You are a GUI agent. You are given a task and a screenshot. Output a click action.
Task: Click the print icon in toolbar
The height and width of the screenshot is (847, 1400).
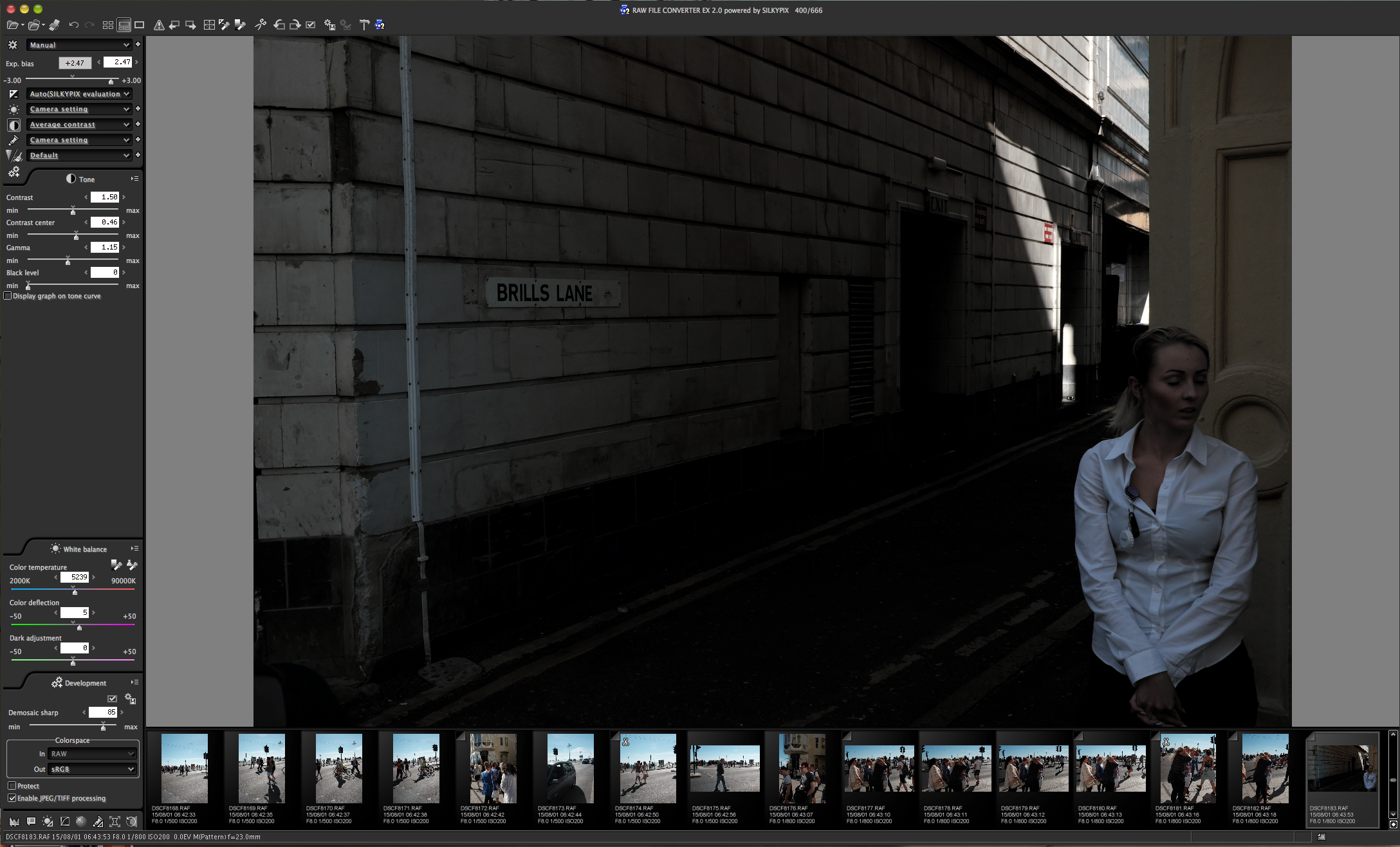click(x=54, y=25)
